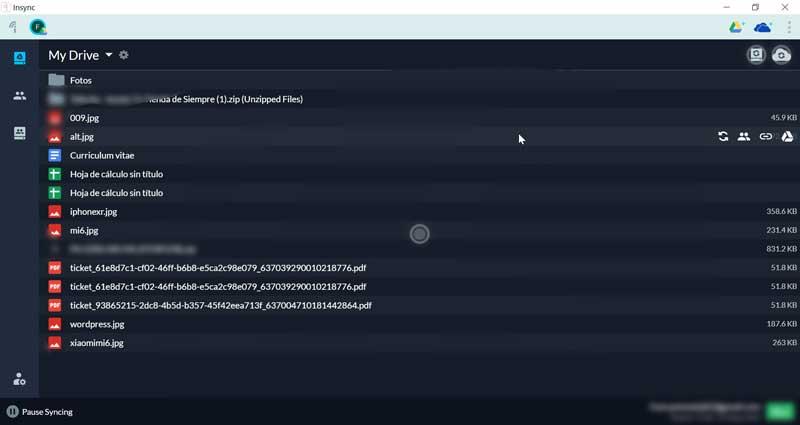The width and height of the screenshot is (800, 425).
Task: Open My Drive settings gear
Action: click(x=124, y=55)
